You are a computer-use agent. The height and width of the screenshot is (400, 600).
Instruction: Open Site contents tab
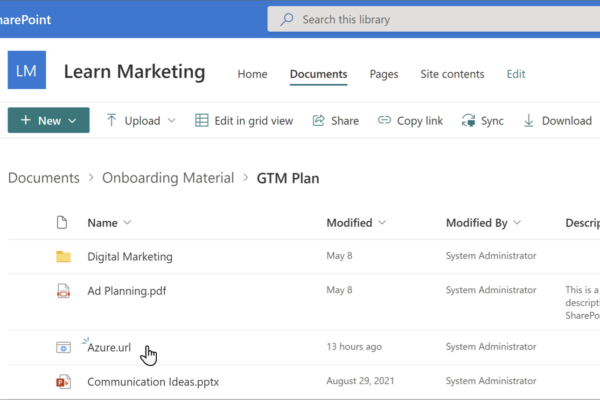[452, 74]
